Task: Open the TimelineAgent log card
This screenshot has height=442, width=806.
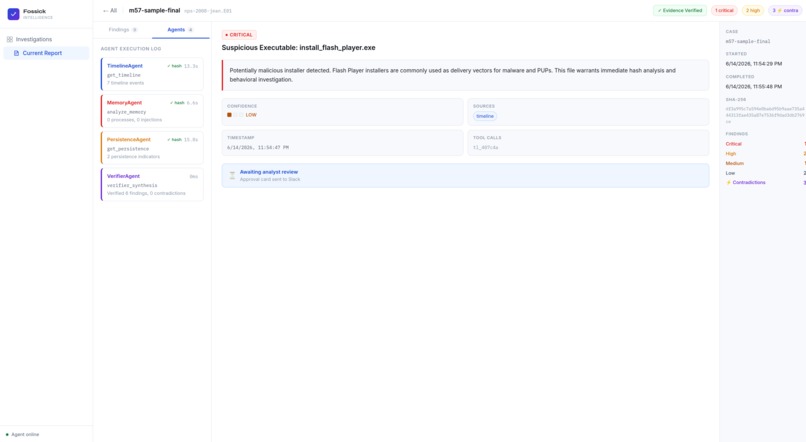Action: [x=152, y=74]
